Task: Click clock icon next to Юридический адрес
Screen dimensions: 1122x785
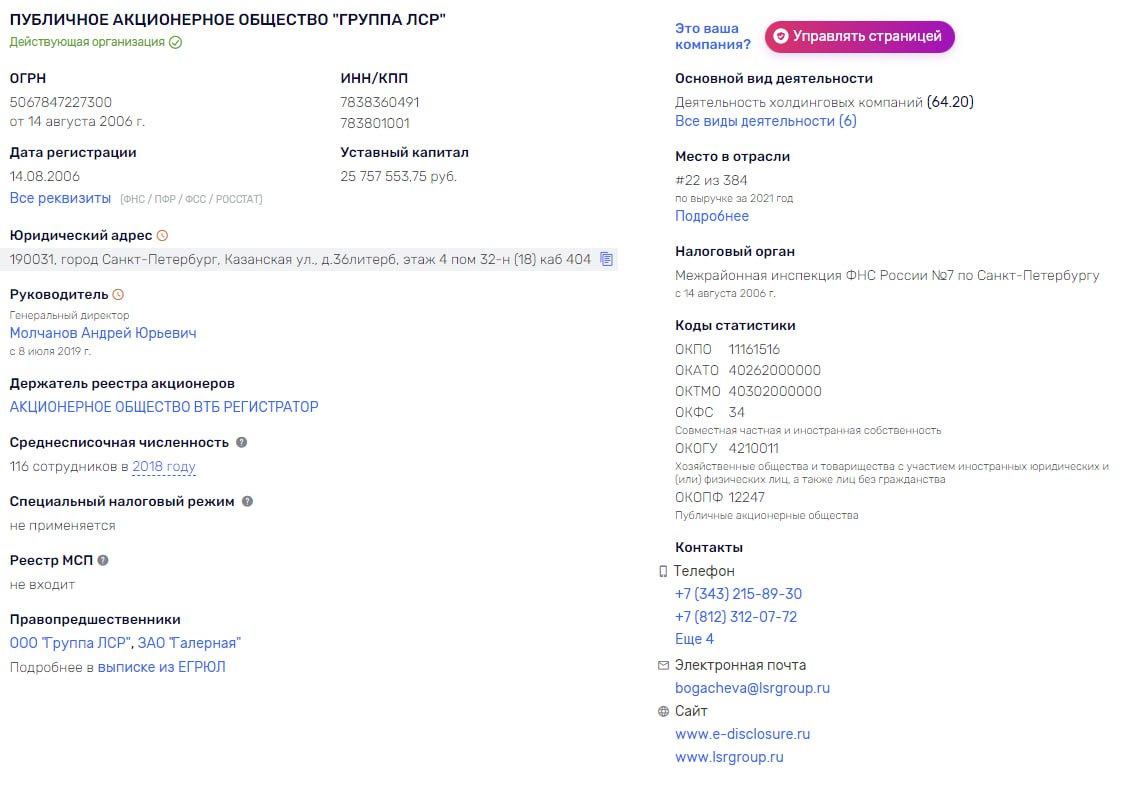Action: click(163, 236)
